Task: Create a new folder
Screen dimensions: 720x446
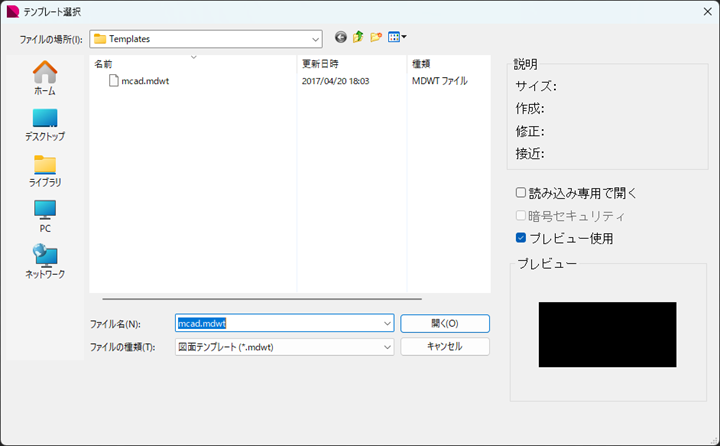Action: click(376, 37)
